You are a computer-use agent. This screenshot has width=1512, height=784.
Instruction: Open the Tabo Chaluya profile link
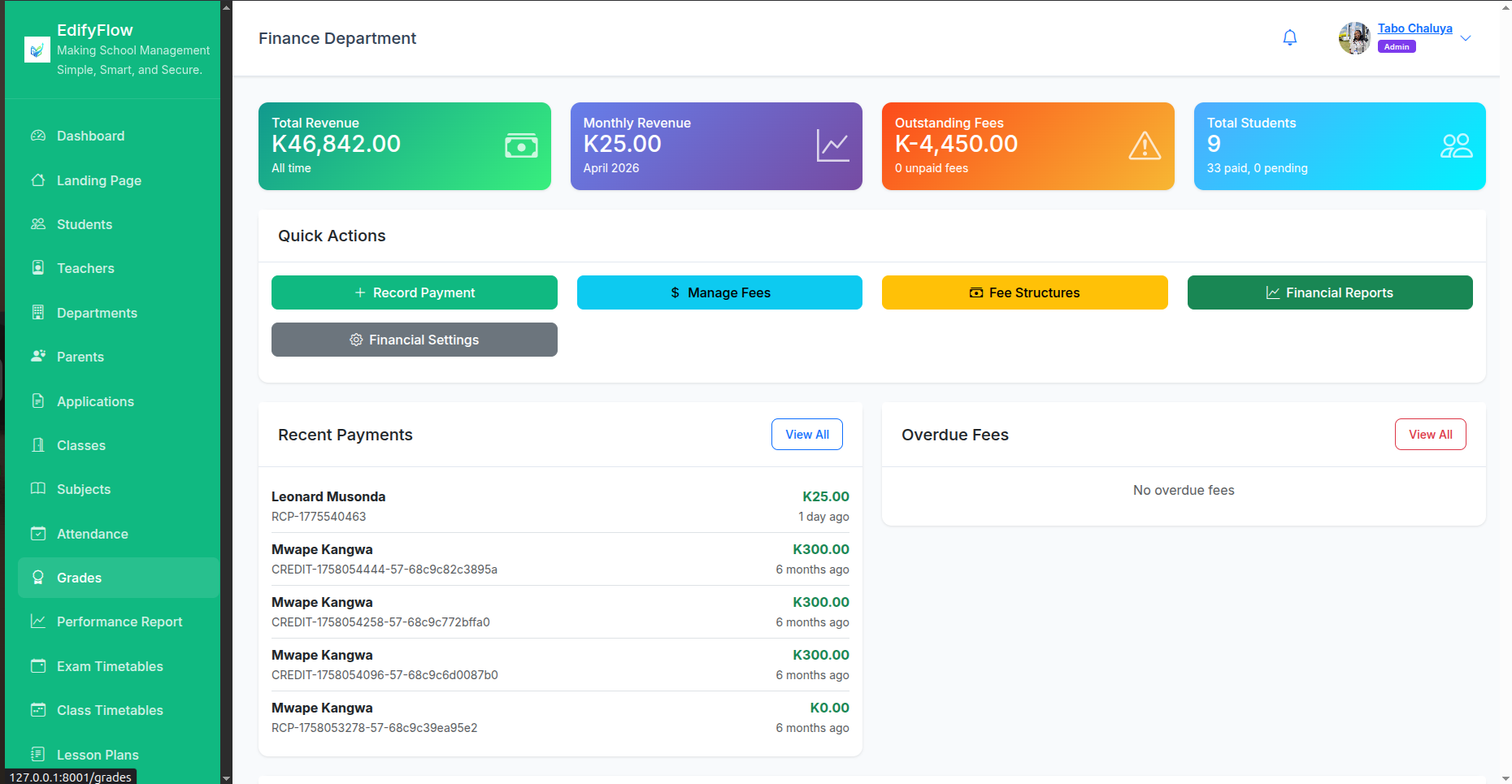pos(1414,28)
